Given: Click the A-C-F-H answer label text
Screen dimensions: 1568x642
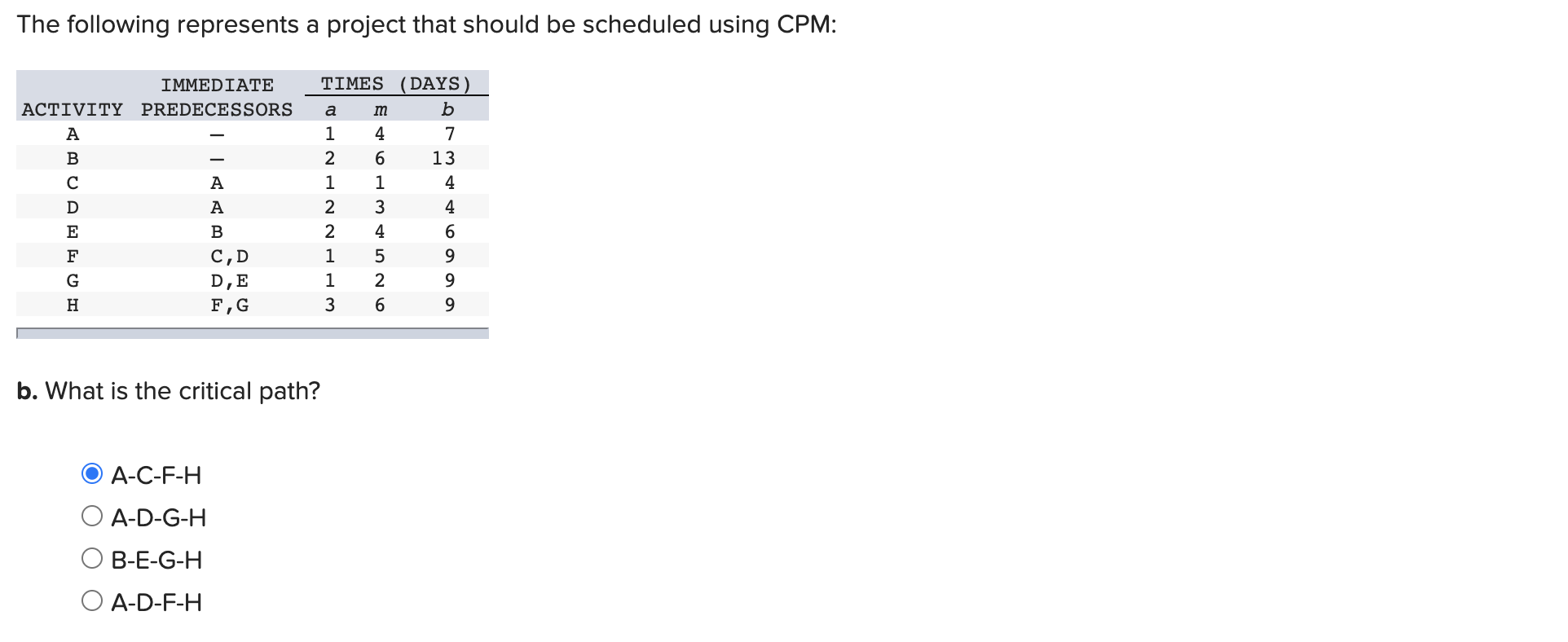Looking at the screenshot, I should 156,475.
